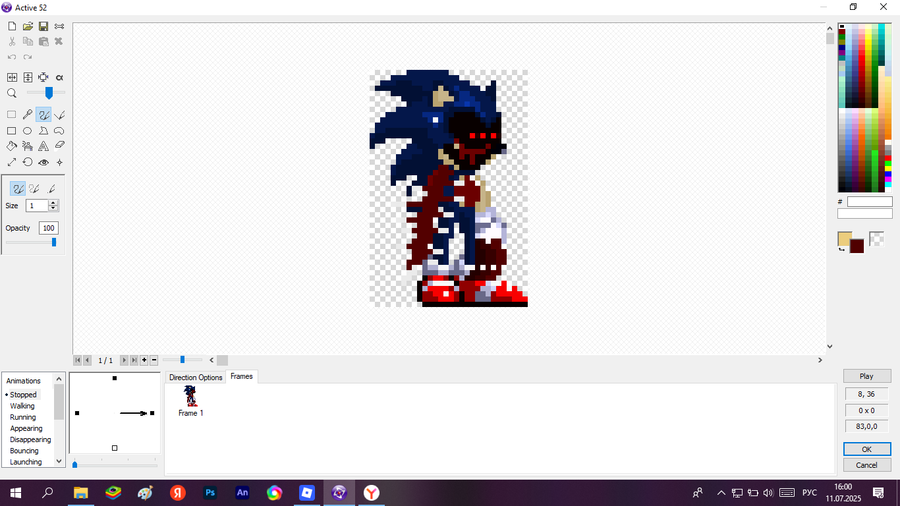Select Frame 1 thumbnail
The height and width of the screenshot is (506, 900).
click(191, 400)
